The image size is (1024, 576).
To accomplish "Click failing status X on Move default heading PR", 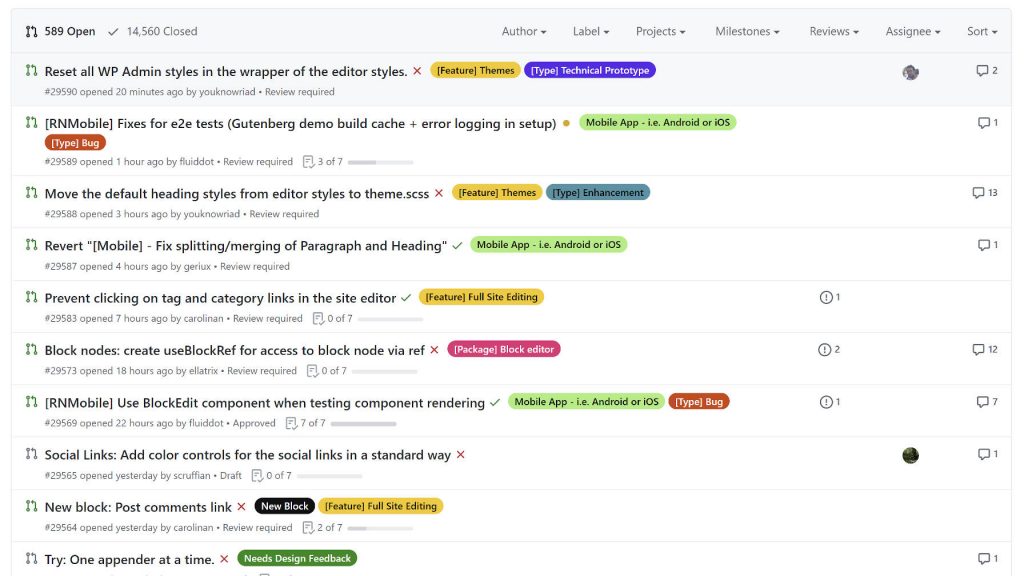I will click(438, 193).
